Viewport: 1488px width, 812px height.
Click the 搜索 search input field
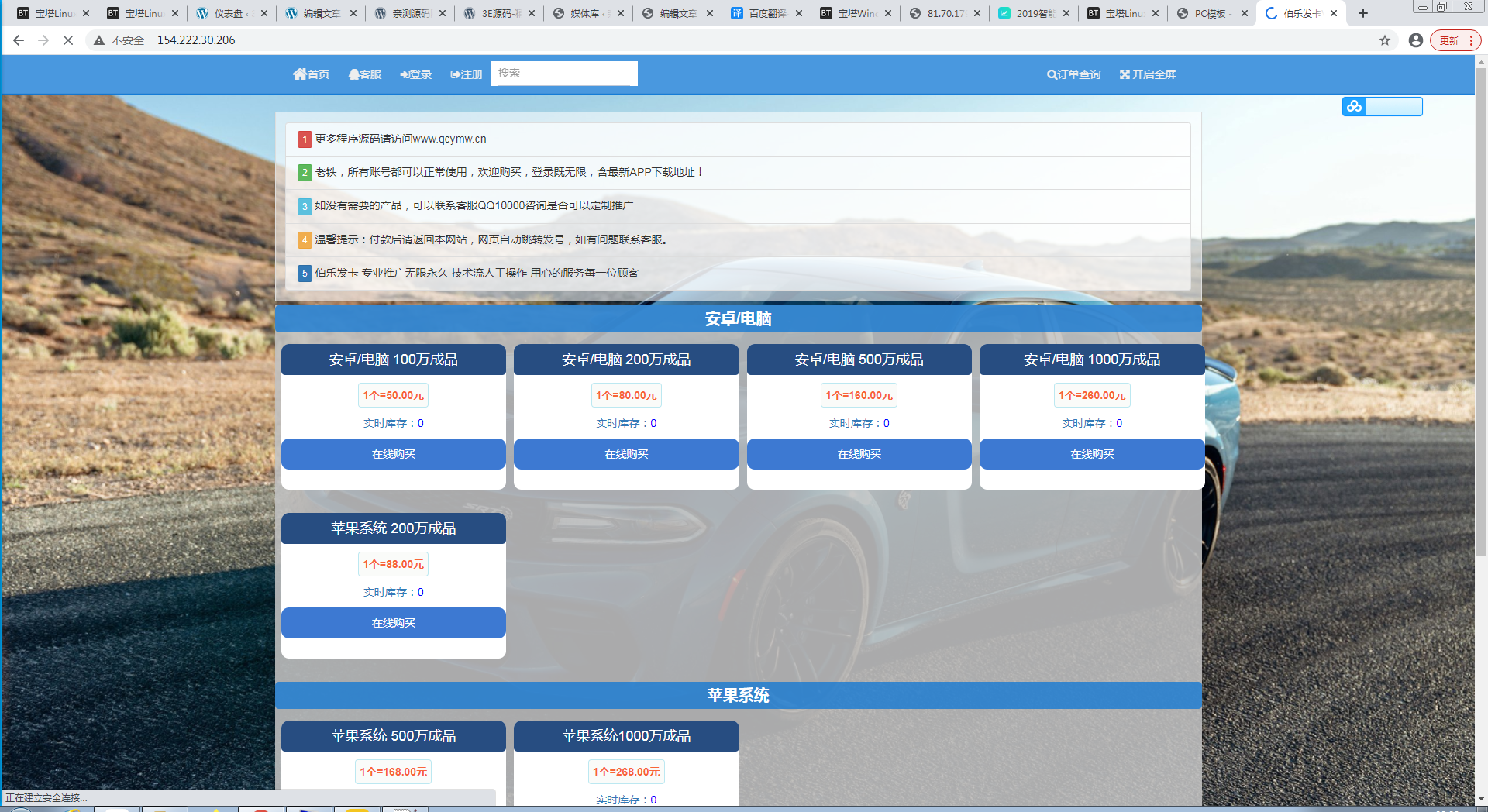[564, 74]
